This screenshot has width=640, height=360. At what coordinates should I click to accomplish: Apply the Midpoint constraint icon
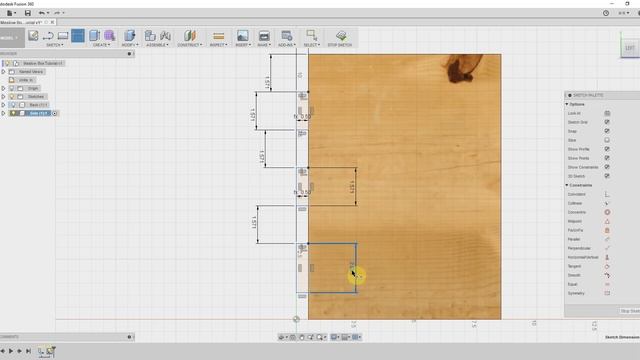607,221
